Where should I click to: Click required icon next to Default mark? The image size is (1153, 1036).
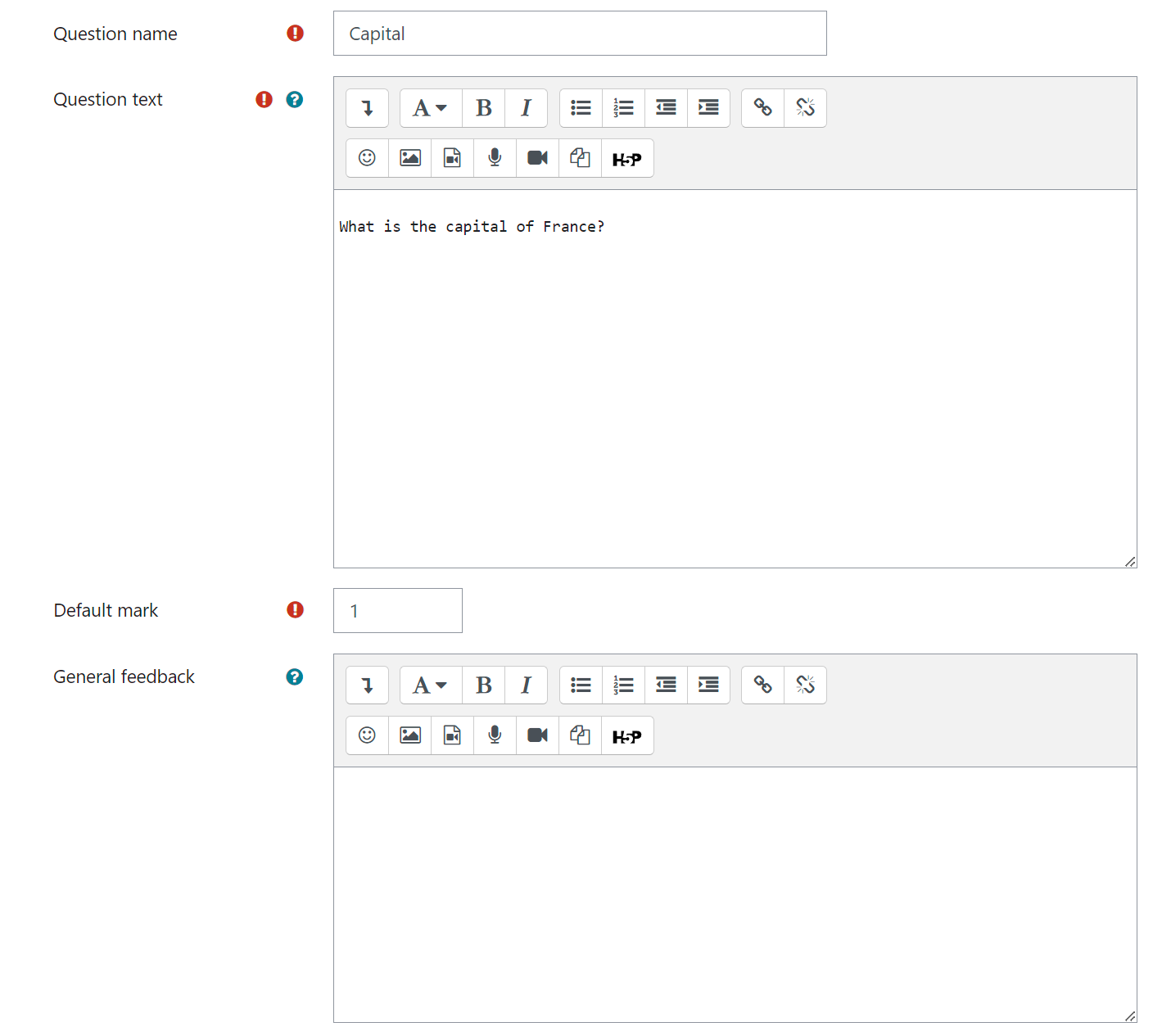click(295, 609)
